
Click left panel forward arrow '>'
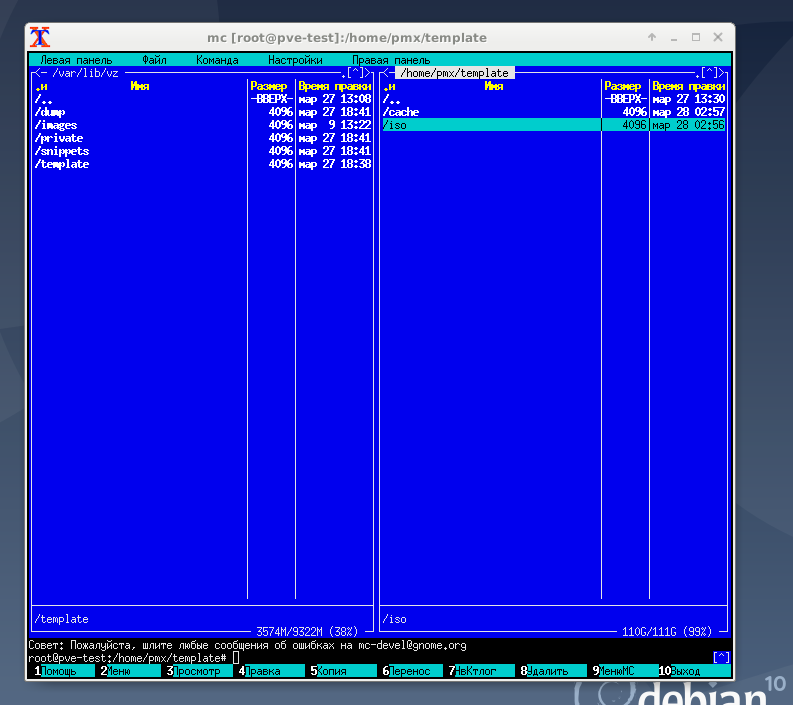pyautogui.click(x=368, y=73)
